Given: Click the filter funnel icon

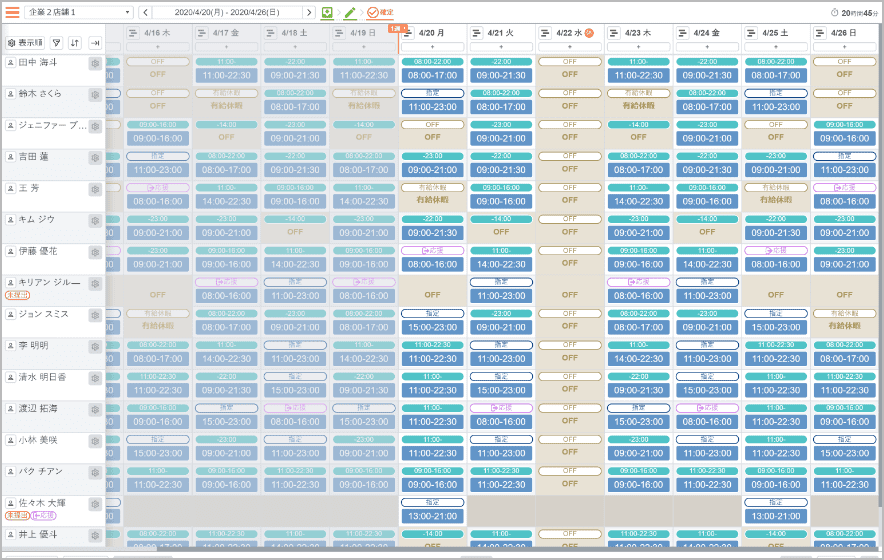Looking at the screenshot, I should point(56,43).
